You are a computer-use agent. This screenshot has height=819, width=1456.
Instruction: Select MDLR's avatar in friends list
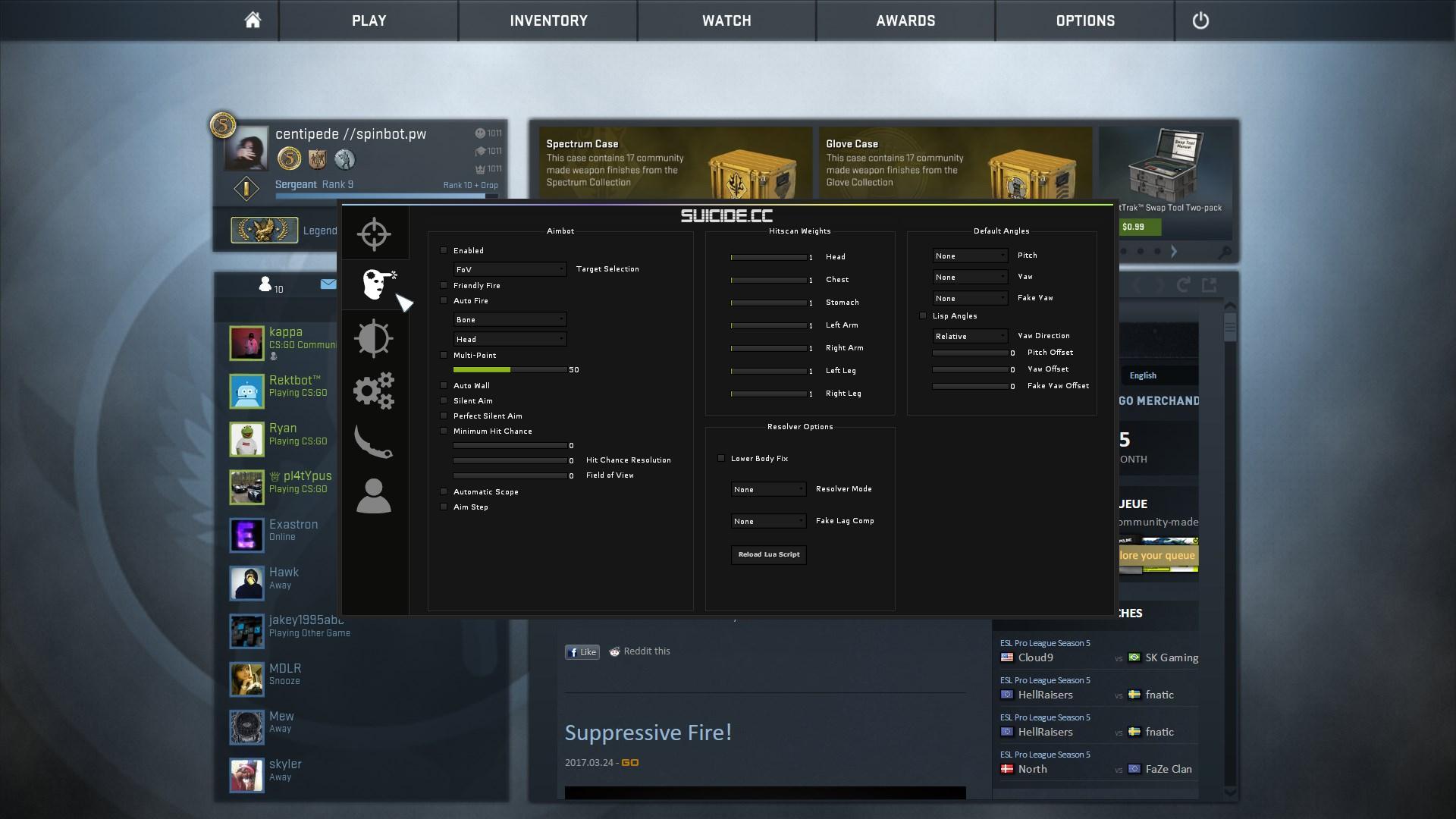click(246, 679)
